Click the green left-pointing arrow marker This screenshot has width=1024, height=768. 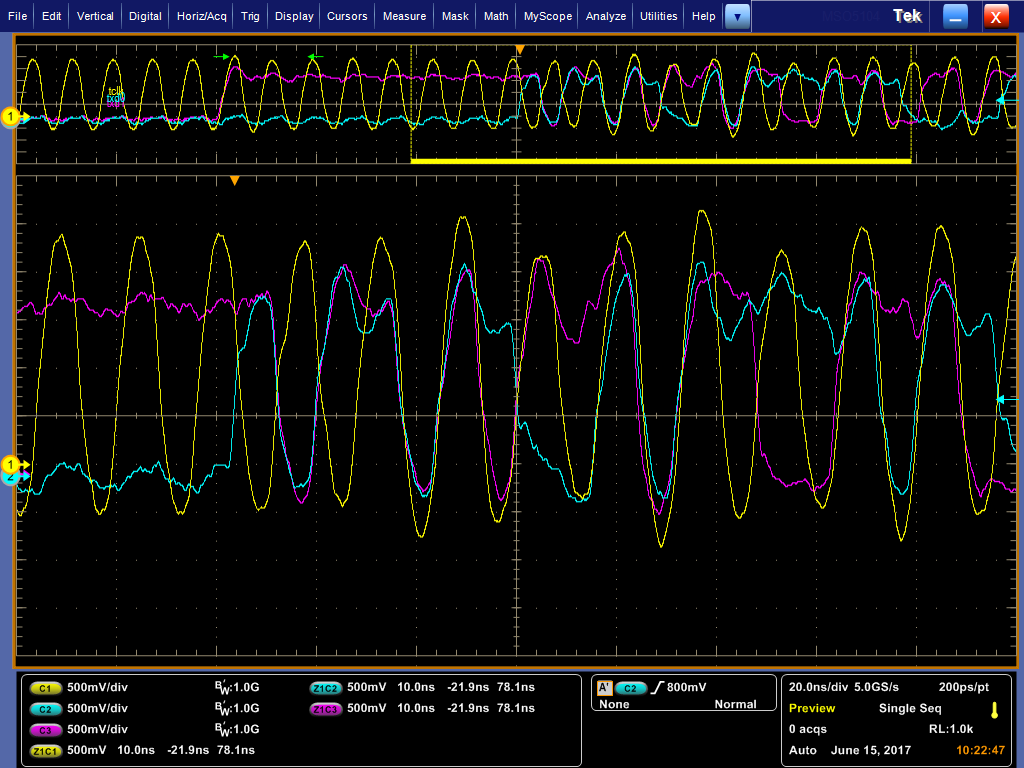[x=315, y=57]
